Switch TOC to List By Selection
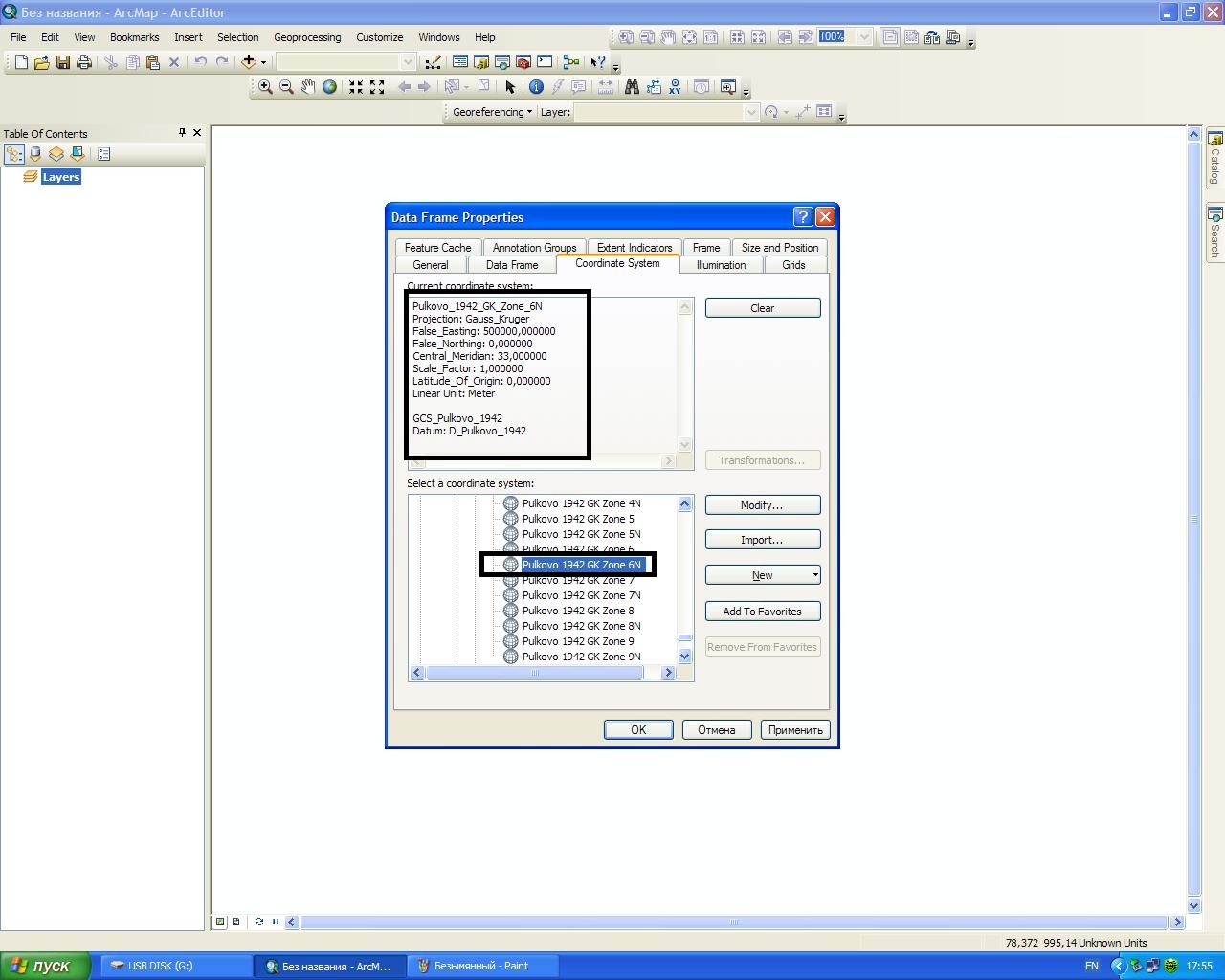The image size is (1225, 980). point(78,154)
